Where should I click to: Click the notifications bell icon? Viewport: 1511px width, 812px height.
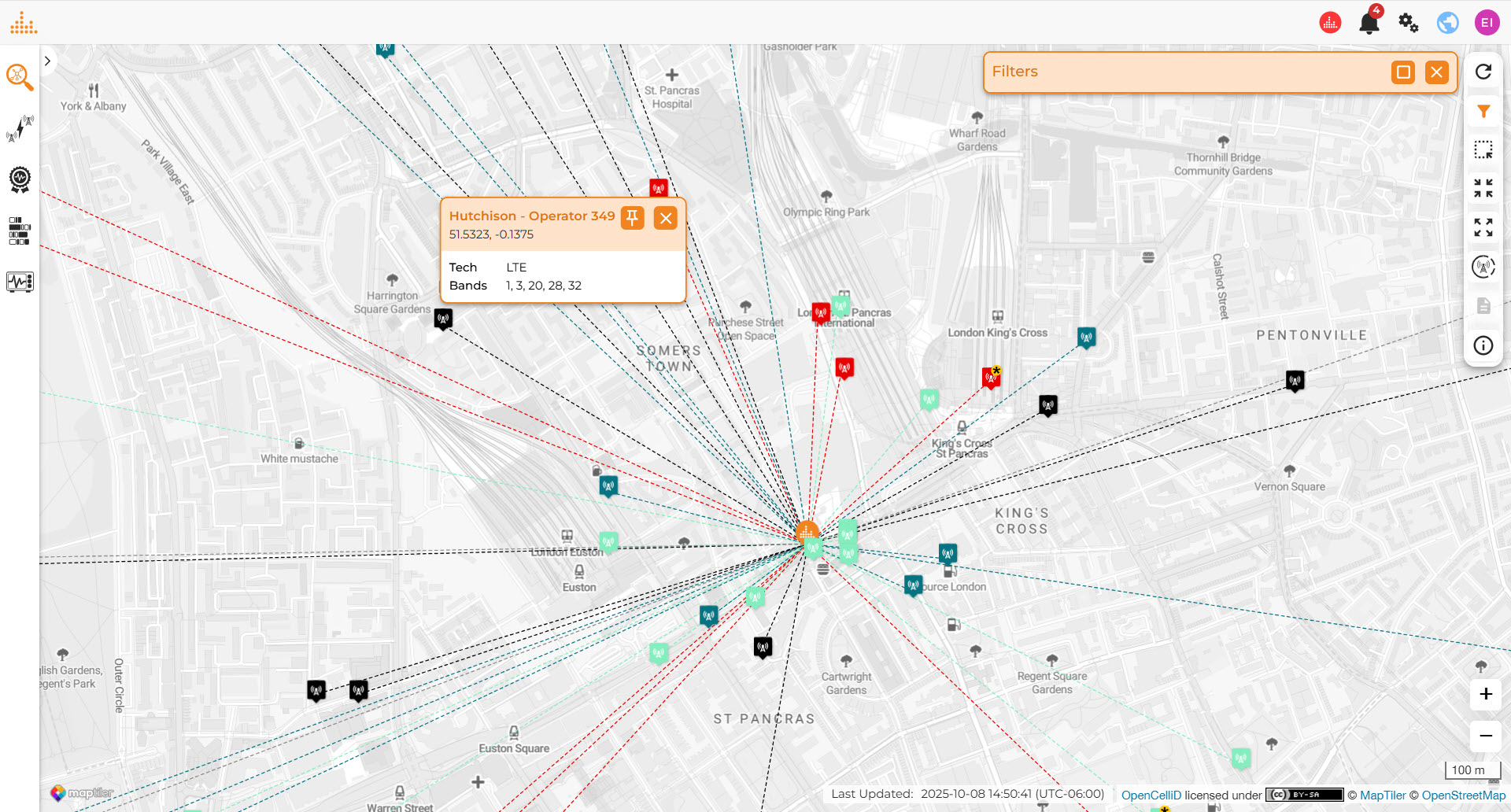tap(1369, 23)
